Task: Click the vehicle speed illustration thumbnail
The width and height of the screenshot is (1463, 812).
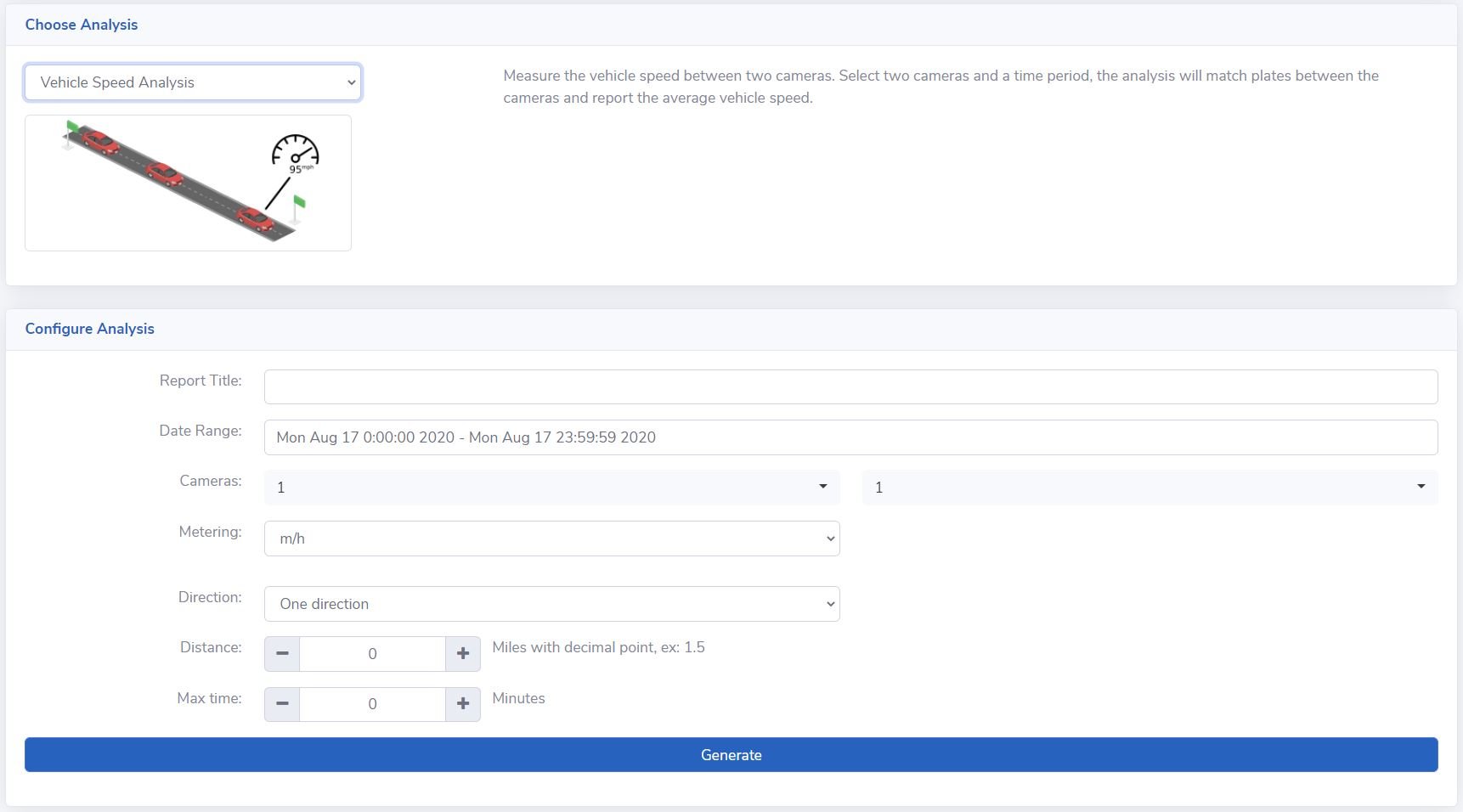Action: click(188, 183)
